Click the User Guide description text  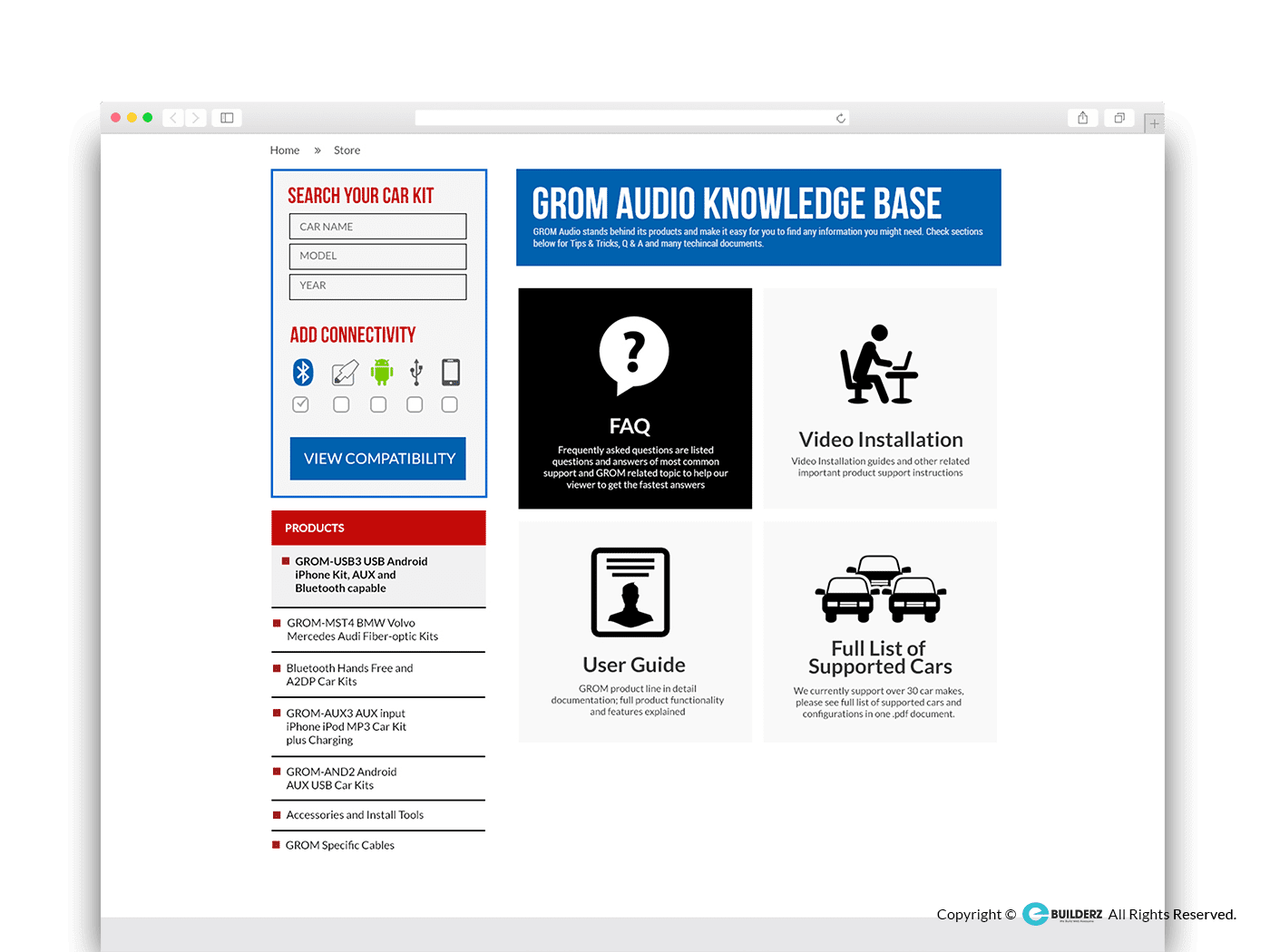pyautogui.click(x=638, y=700)
